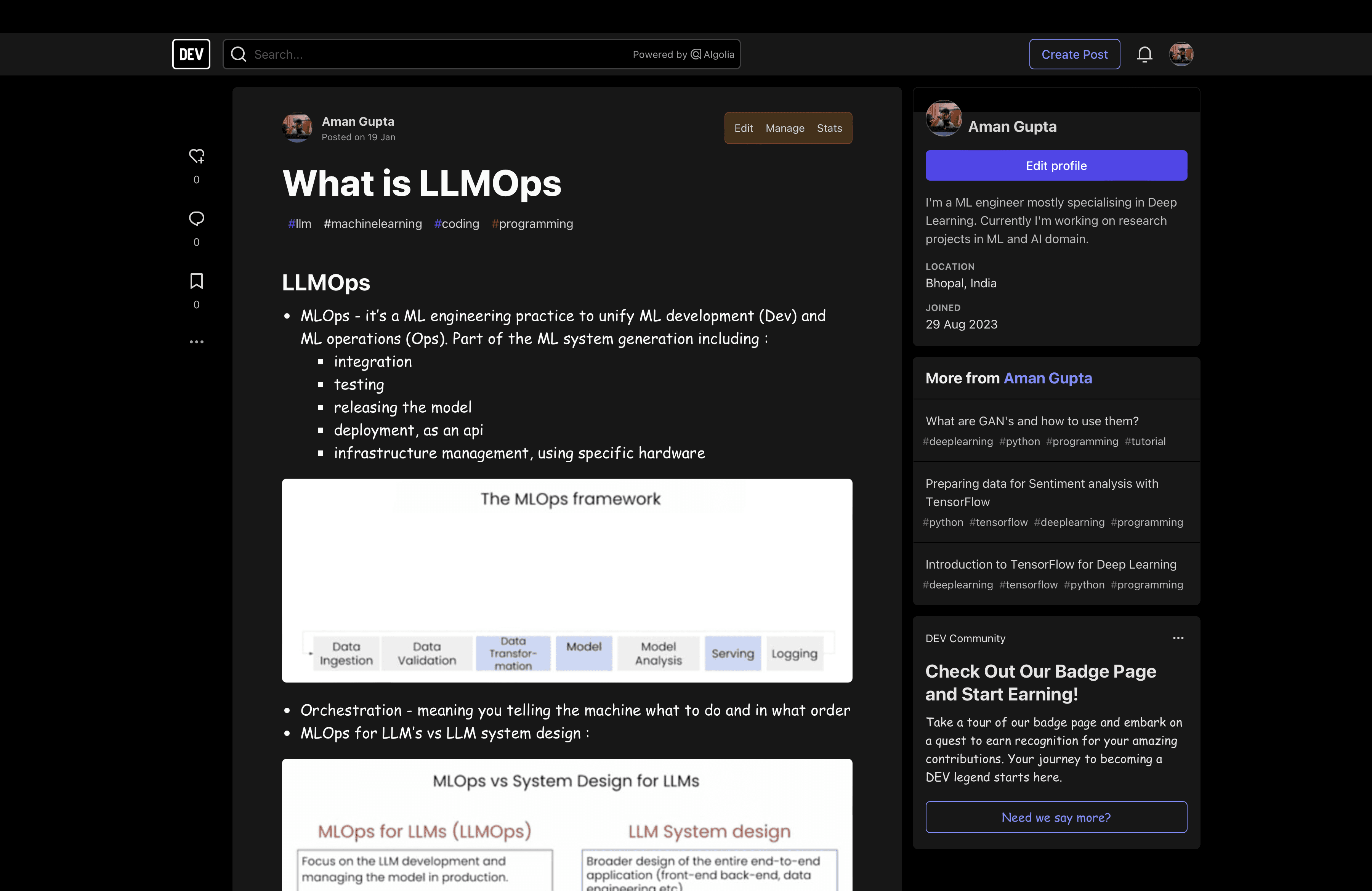Add a heart reaction to the post
Image resolution: width=1372 pixels, height=891 pixels.
(x=197, y=155)
